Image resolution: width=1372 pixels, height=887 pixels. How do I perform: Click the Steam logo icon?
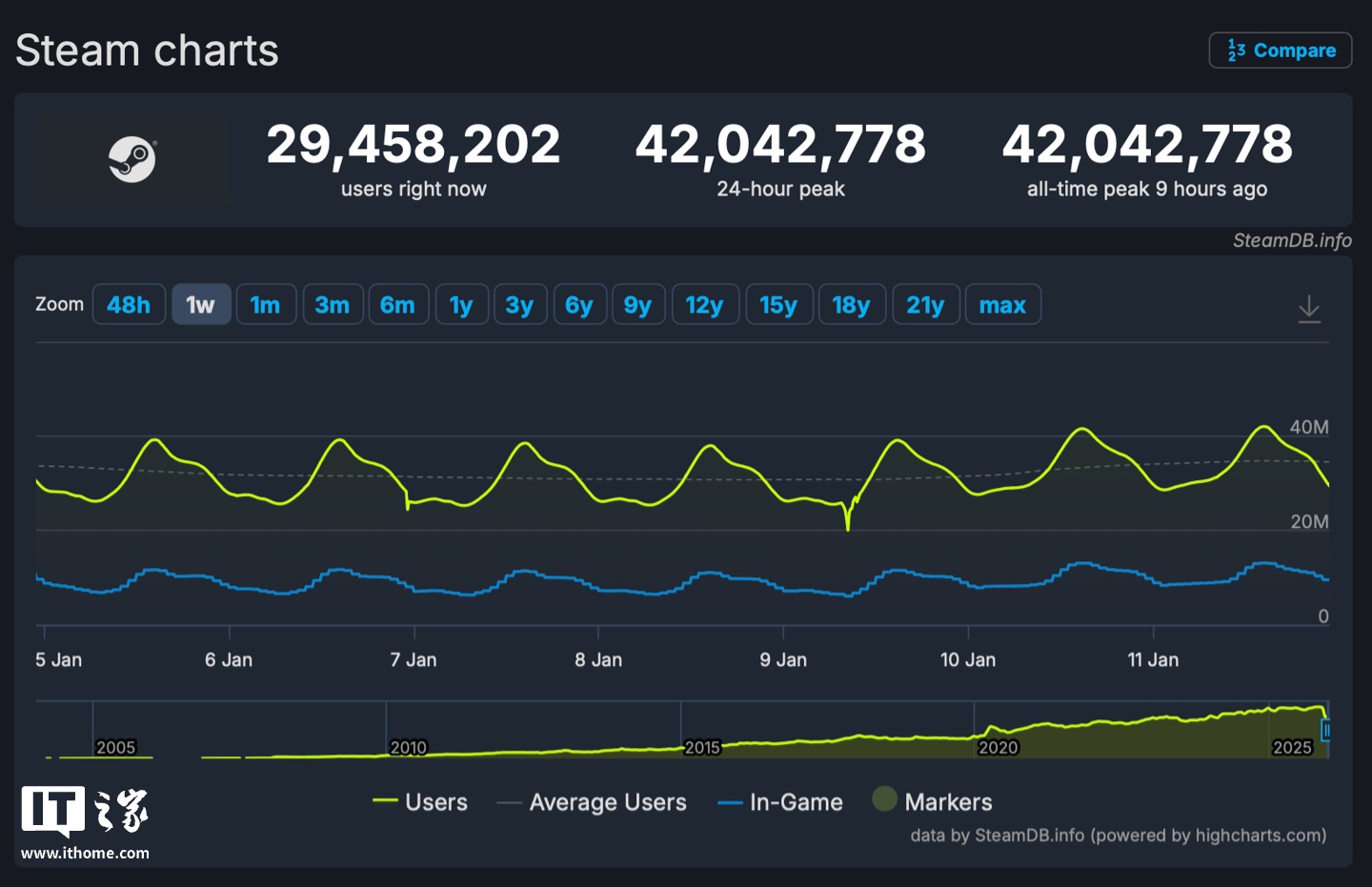pyautogui.click(x=132, y=159)
